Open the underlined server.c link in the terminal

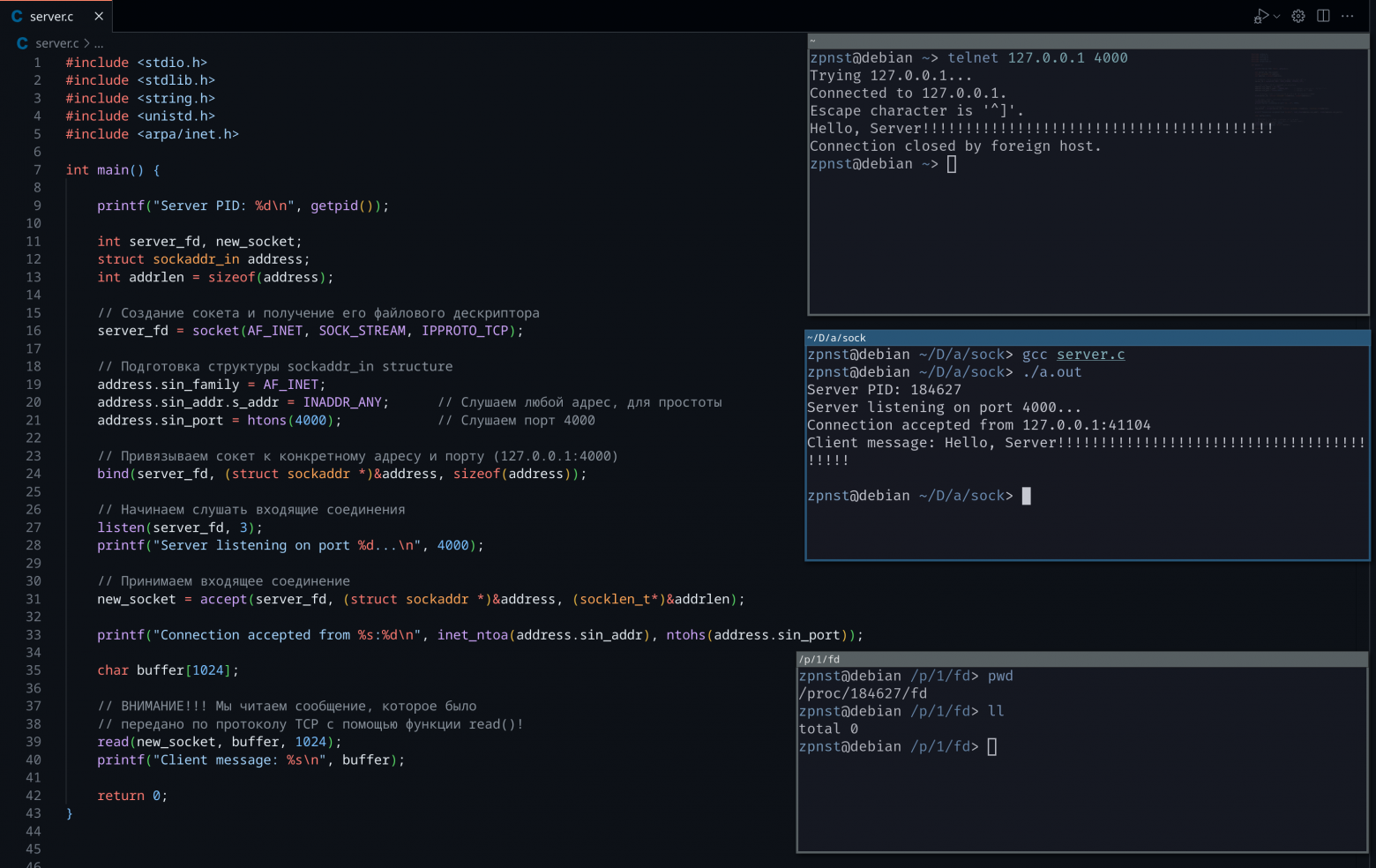[1090, 354]
